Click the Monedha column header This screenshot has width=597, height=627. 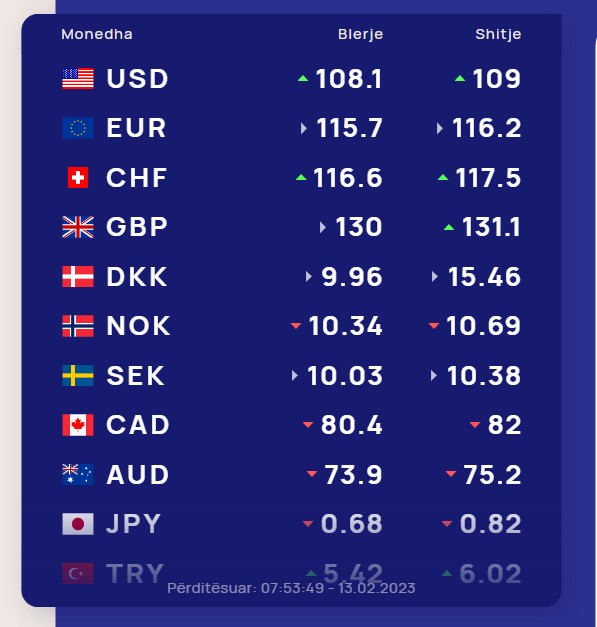[x=97, y=34]
